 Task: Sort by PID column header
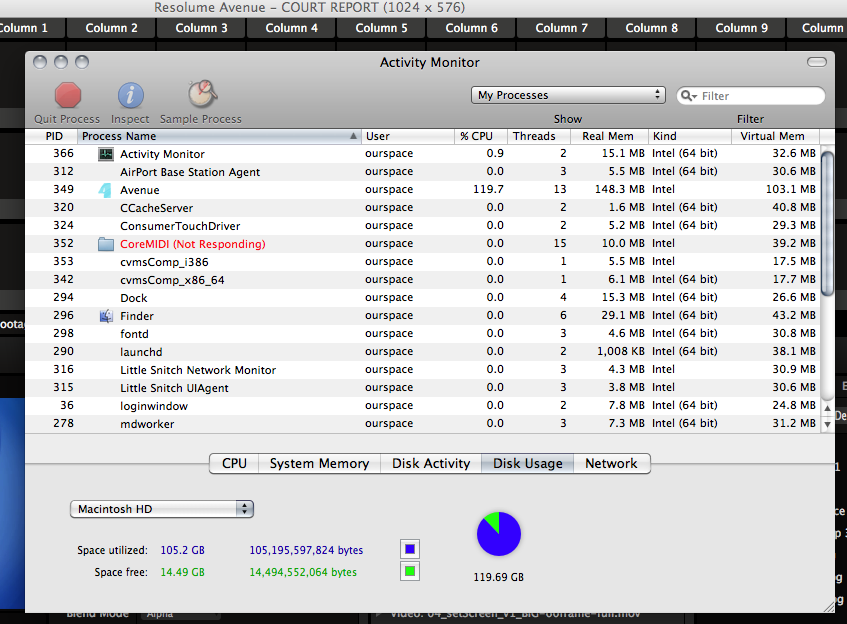(x=53, y=136)
